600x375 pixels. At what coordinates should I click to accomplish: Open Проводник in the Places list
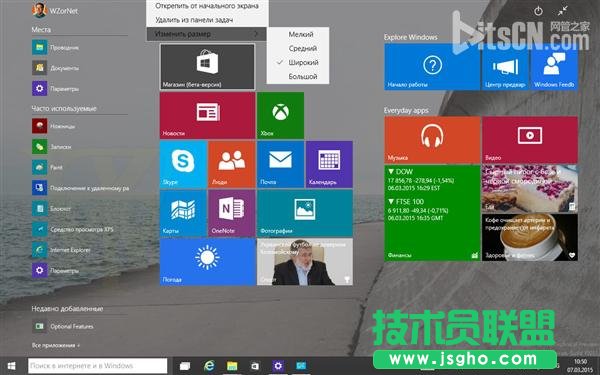pos(56,47)
